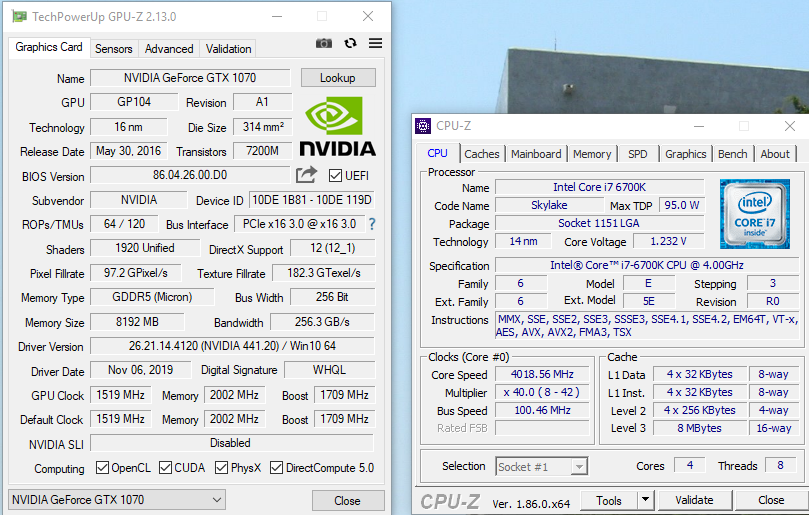809x515 pixels.
Task: Switch to the Mainboard tab
Action: point(536,154)
